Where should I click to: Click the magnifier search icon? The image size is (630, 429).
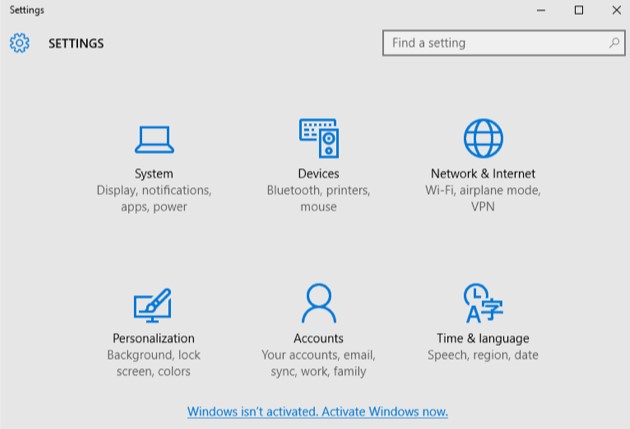614,43
